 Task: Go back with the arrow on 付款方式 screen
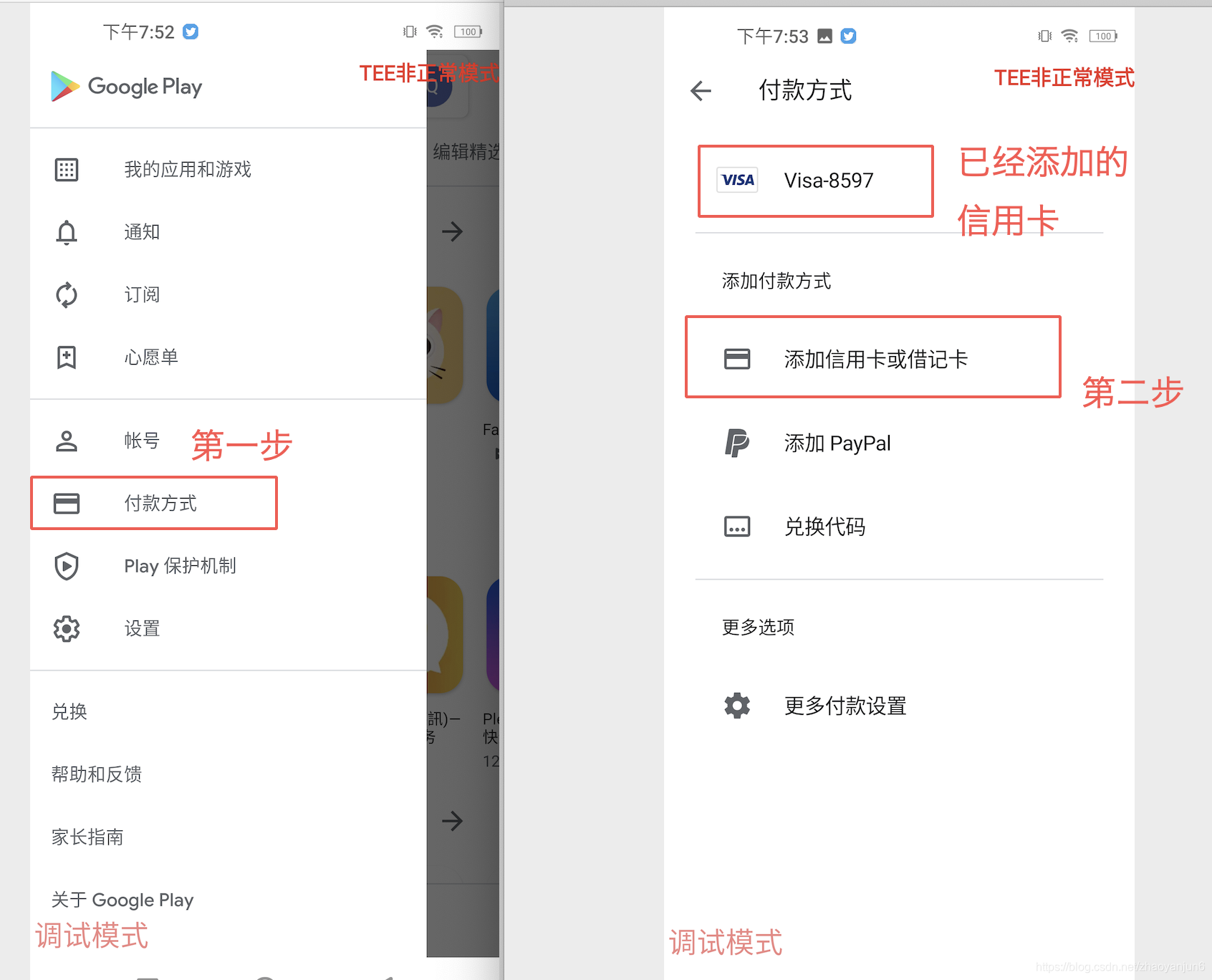click(x=701, y=90)
